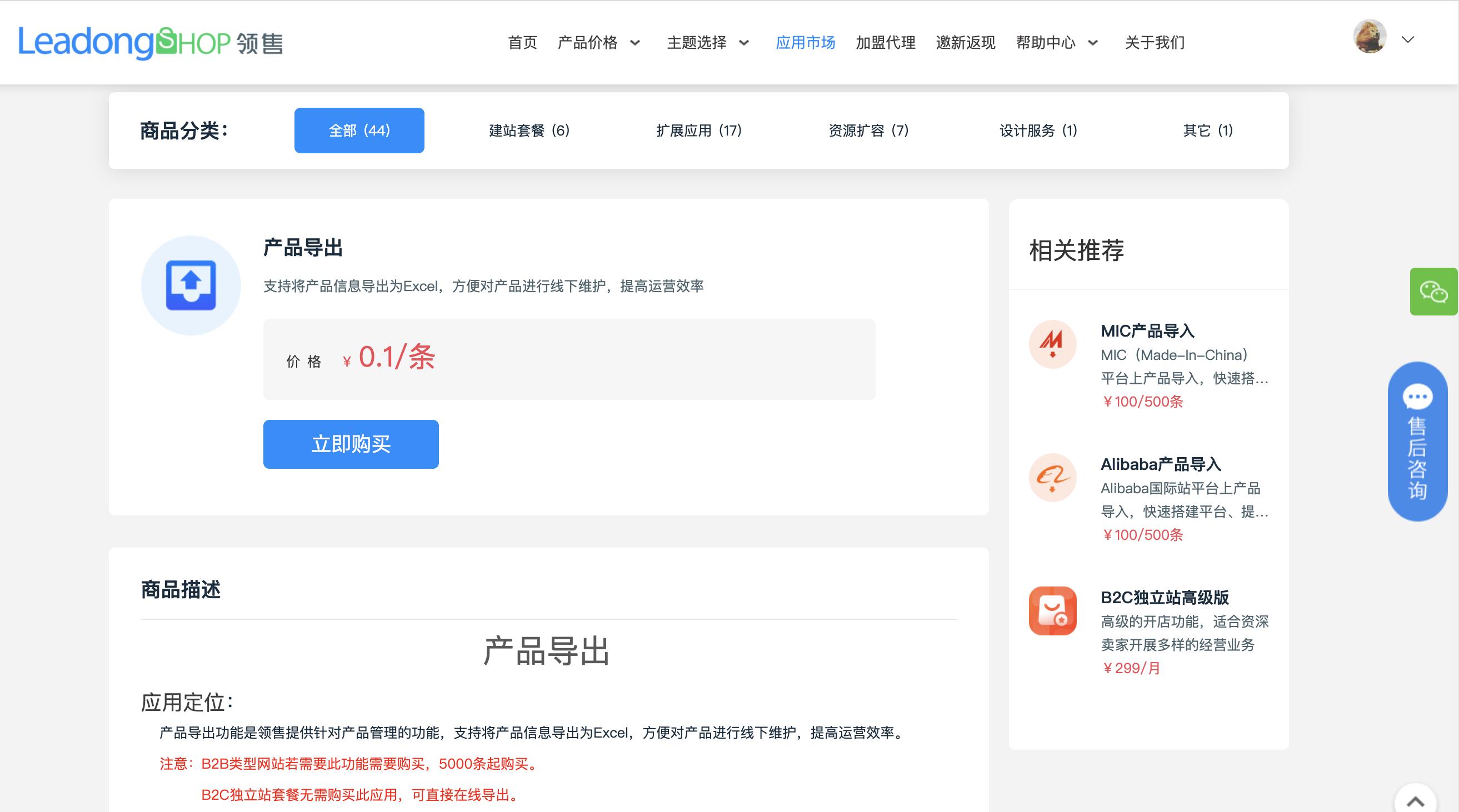The height and width of the screenshot is (812, 1459).
Task: Navigate to 首页 in the top menu
Action: [x=523, y=42]
